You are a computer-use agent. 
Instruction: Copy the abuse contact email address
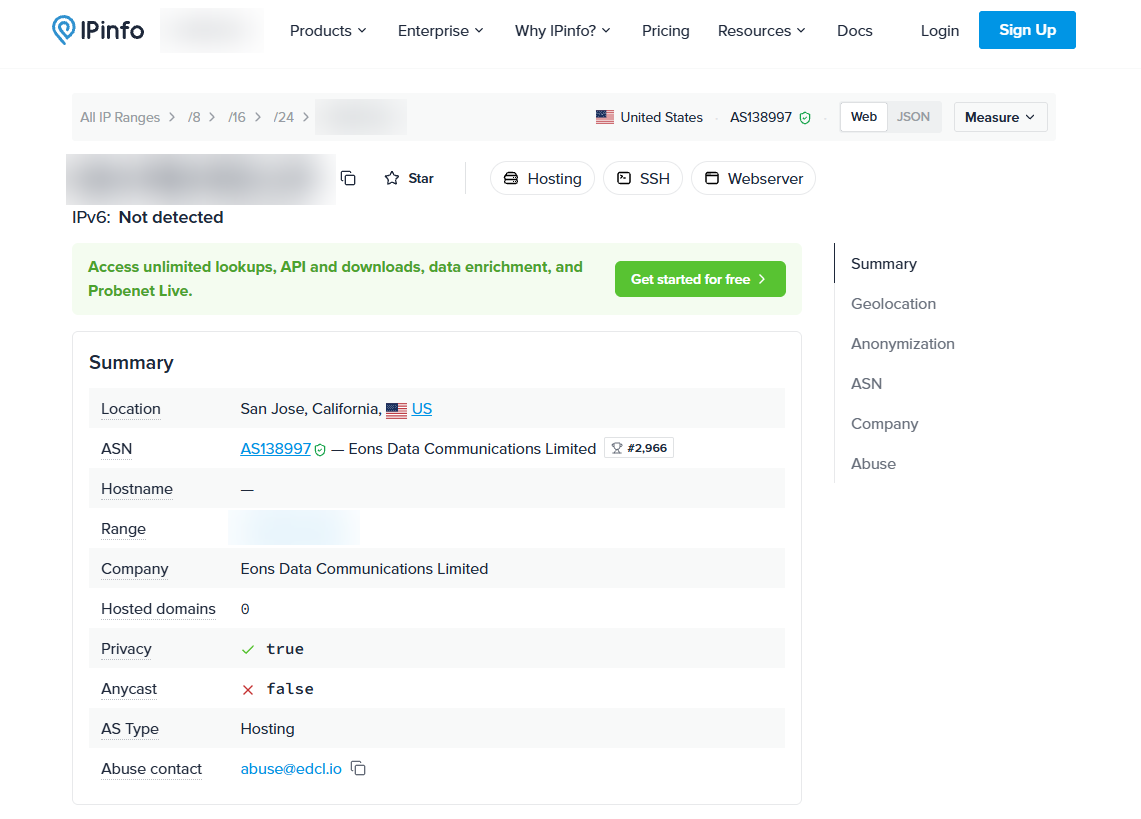click(358, 768)
